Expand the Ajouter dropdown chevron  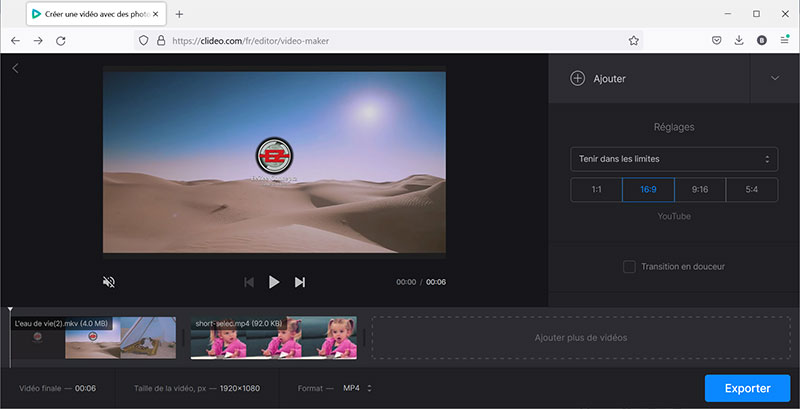[775, 78]
